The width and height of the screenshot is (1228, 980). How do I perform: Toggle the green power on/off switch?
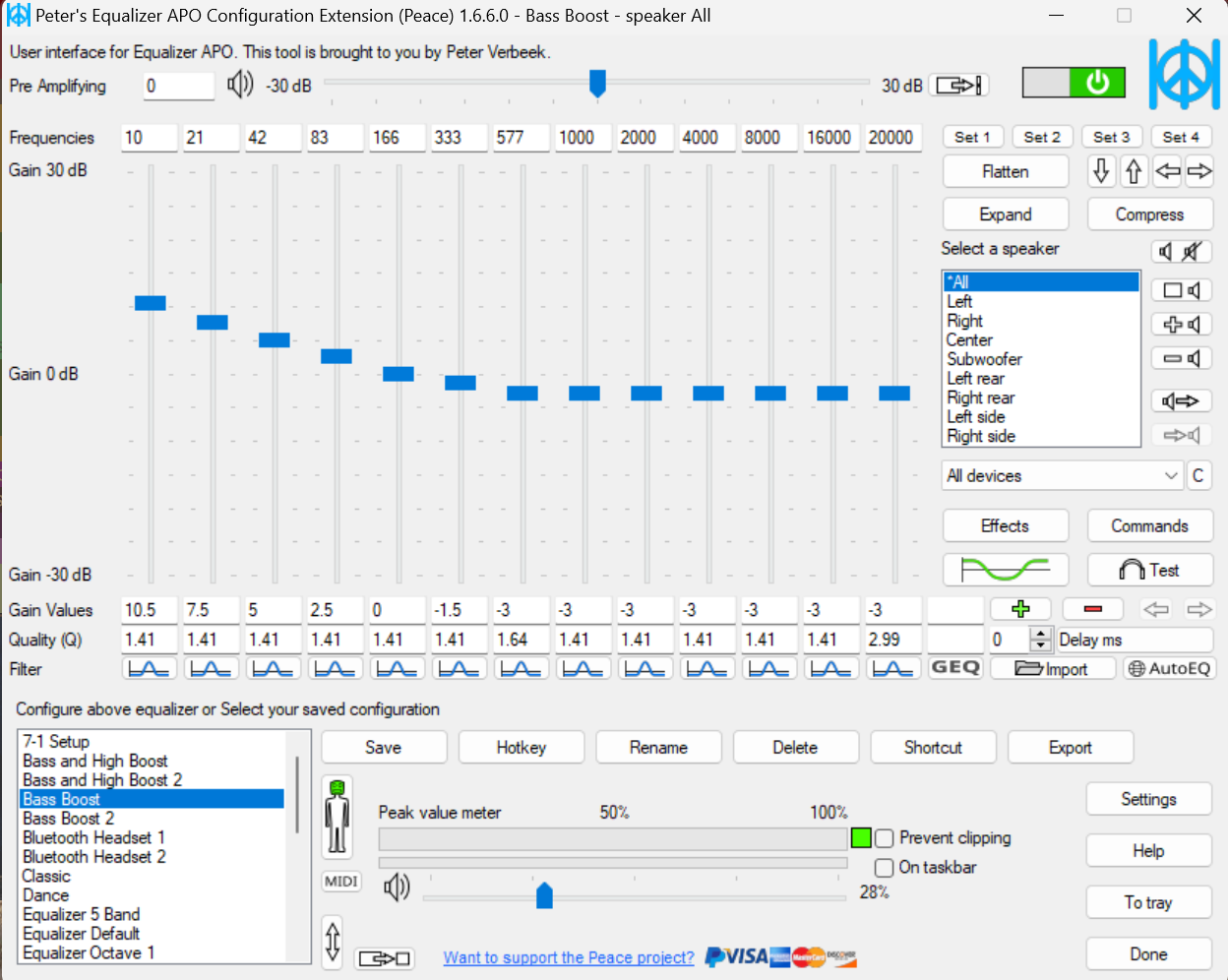click(x=1073, y=84)
